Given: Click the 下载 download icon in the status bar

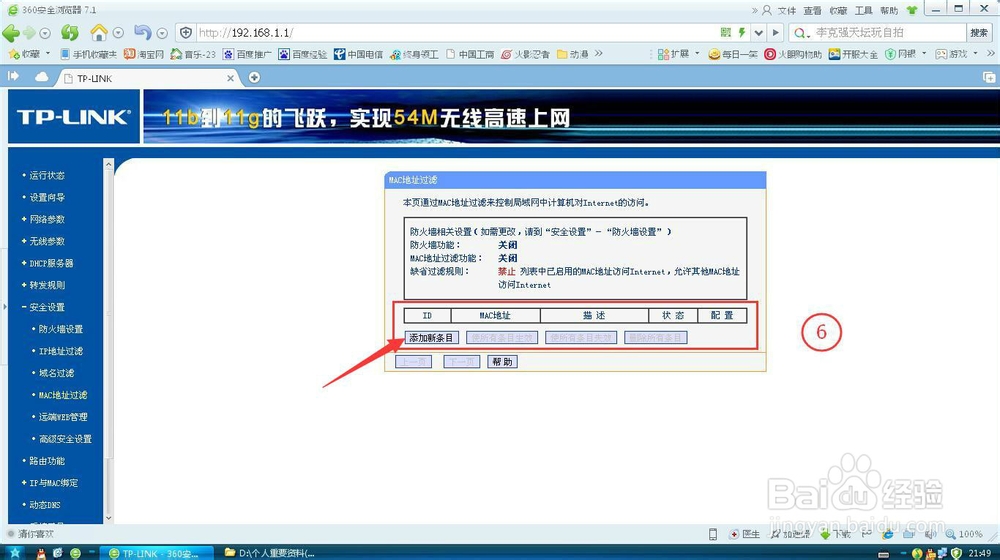Looking at the screenshot, I should [835, 534].
